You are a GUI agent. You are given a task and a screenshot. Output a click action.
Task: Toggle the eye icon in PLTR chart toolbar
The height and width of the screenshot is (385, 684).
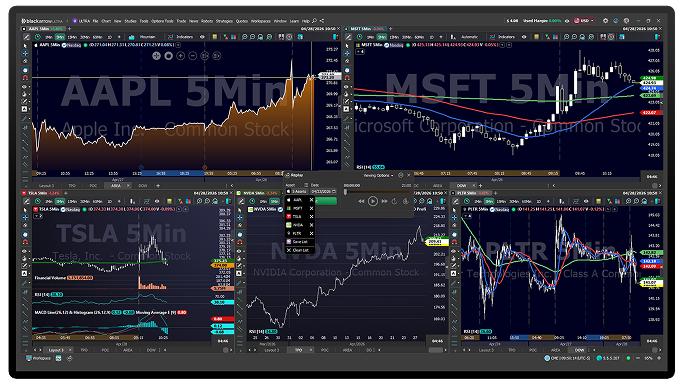tap(586, 201)
